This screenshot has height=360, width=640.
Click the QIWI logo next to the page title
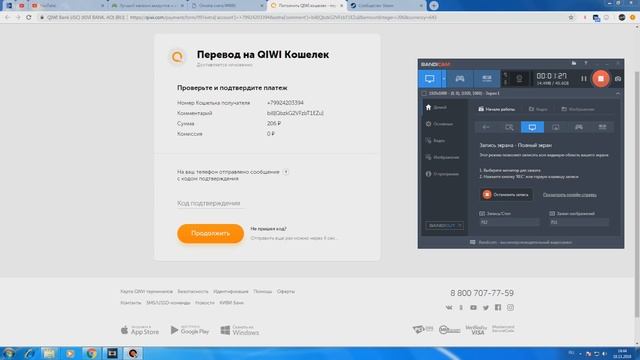[177, 57]
